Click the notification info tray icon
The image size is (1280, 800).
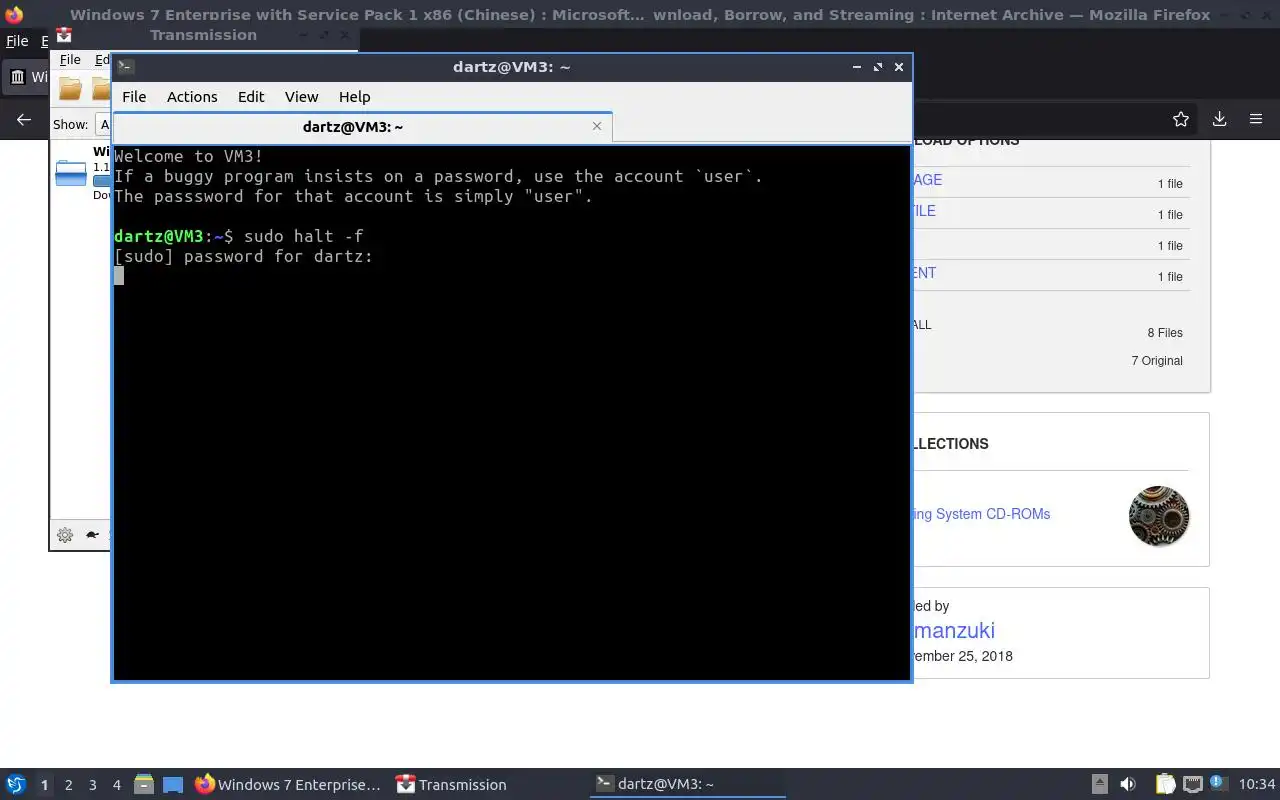pyautogui.click(x=1218, y=783)
